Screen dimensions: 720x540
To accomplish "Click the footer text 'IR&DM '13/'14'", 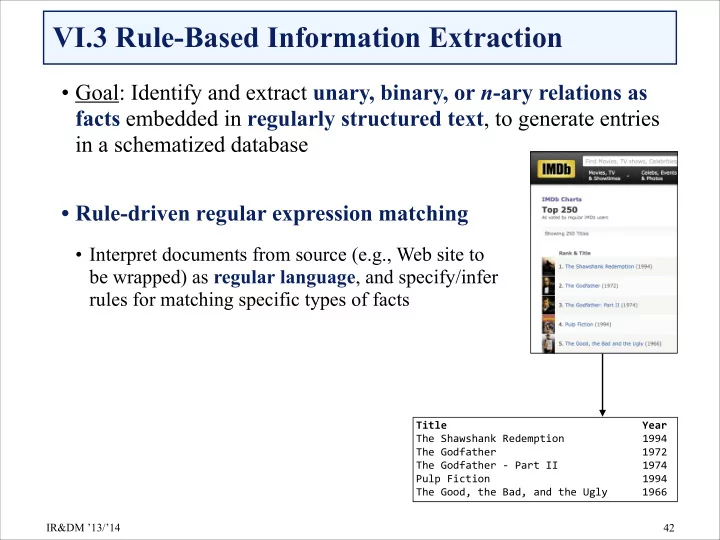I will click(x=83, y=528).
